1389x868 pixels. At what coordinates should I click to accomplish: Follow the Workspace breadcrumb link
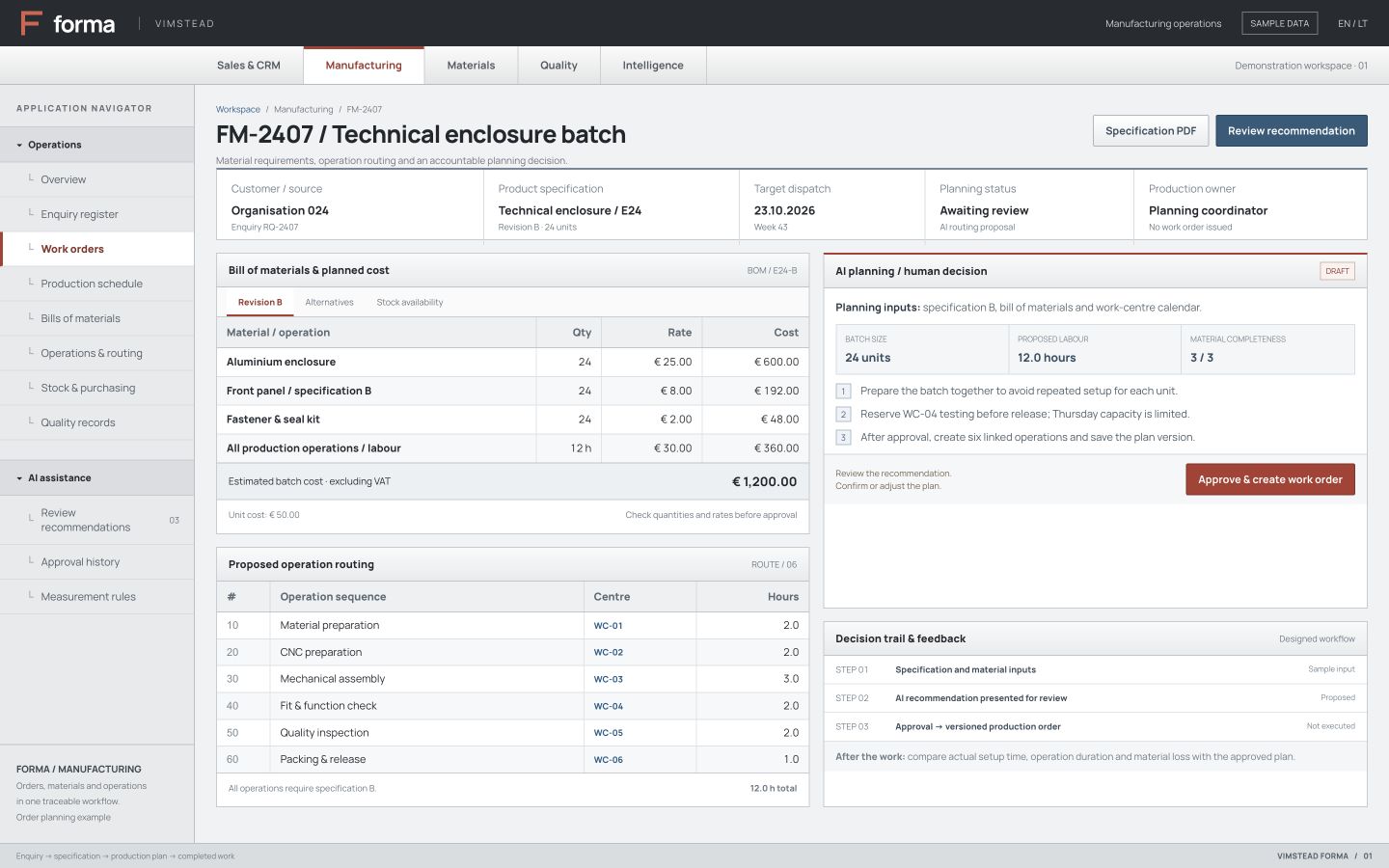[238, 110]
